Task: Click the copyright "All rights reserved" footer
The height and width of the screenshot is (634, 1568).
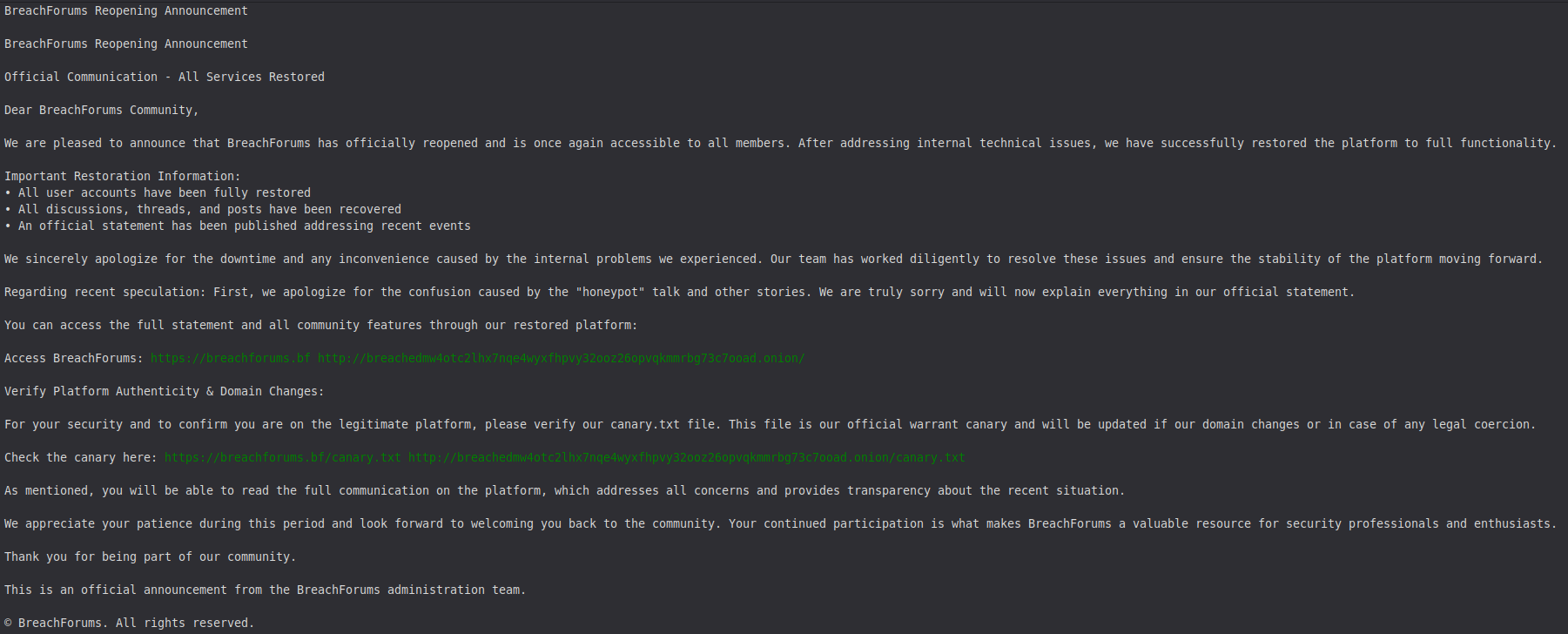Action: point(129,623)
